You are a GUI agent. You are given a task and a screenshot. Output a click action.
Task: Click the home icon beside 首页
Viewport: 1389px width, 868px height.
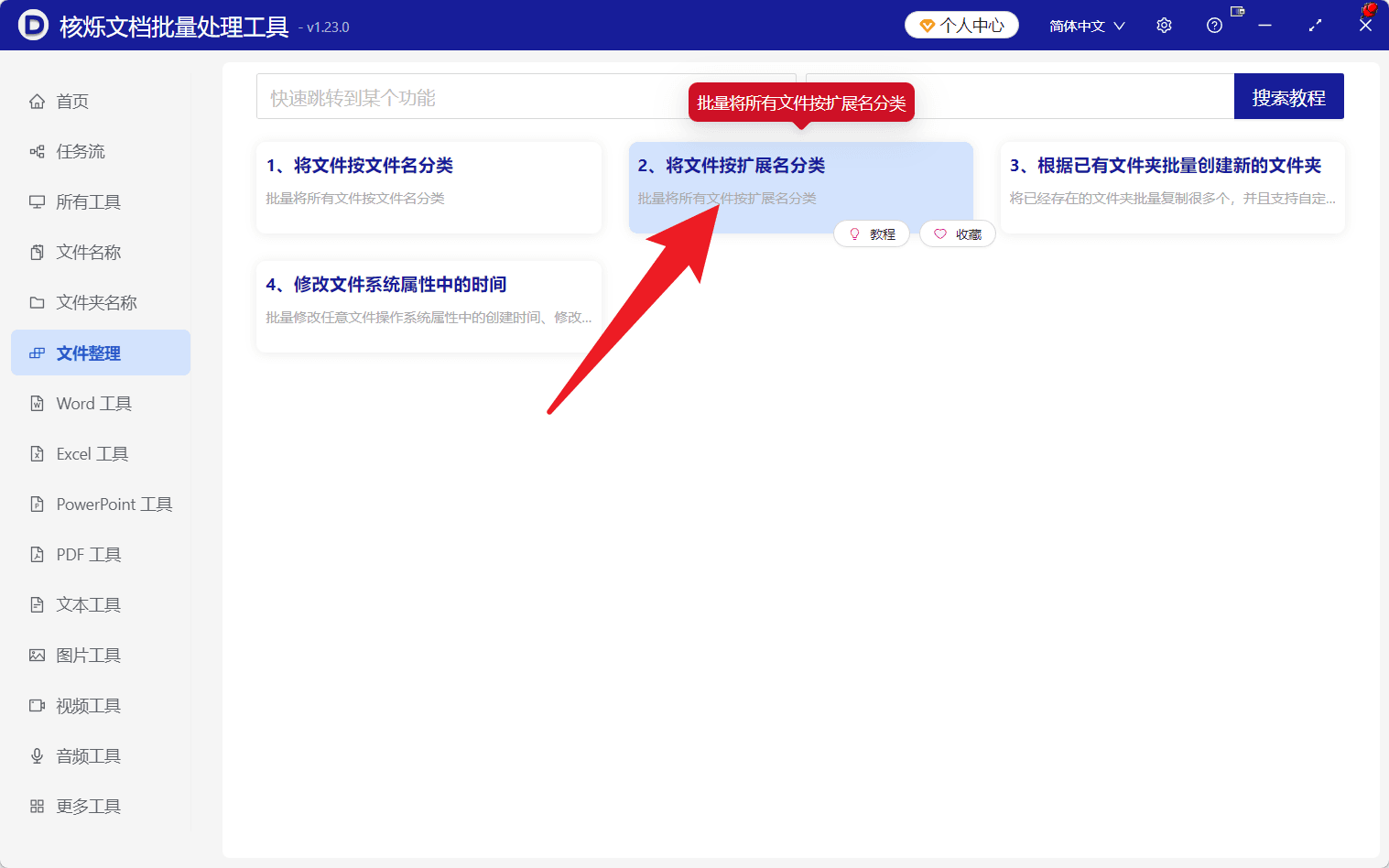click(x=37, y=102)
